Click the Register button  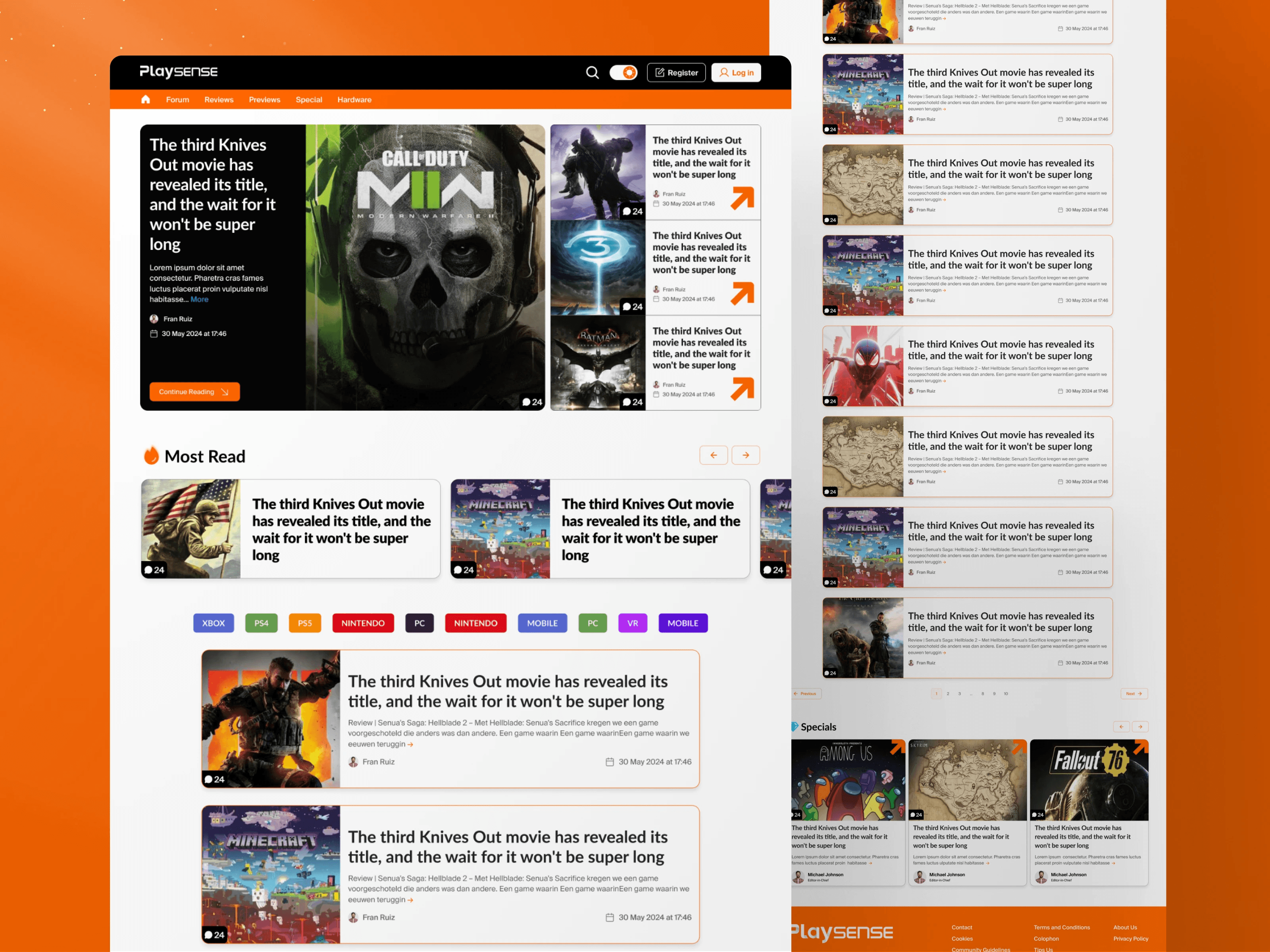pos(676,72)
